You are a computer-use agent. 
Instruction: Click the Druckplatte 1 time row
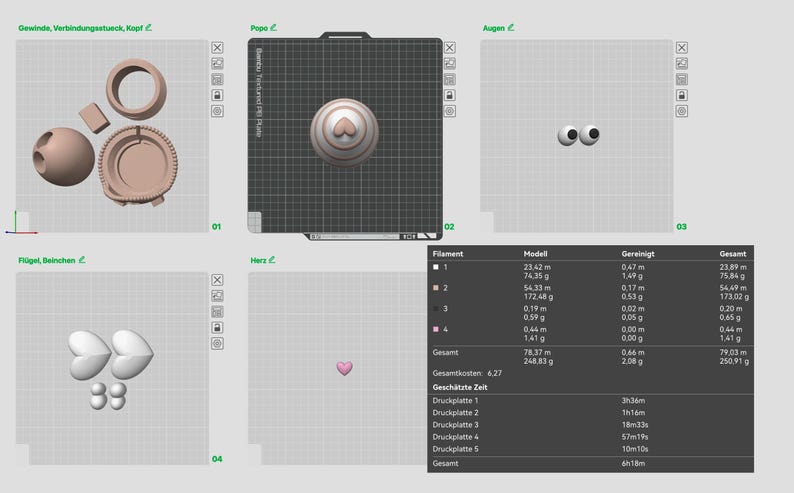[x=590, y=400]
